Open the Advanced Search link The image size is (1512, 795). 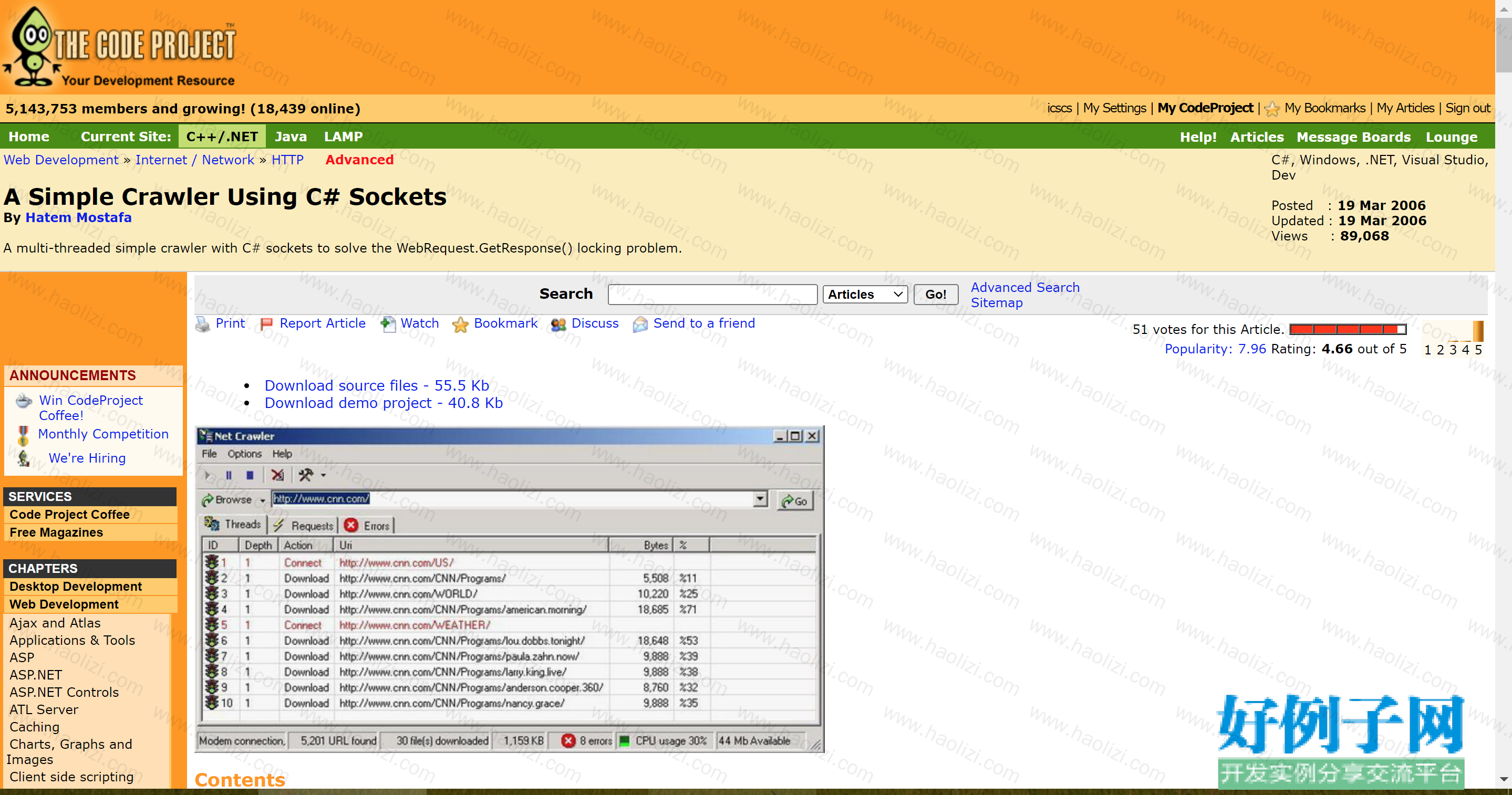[1025, 287]
